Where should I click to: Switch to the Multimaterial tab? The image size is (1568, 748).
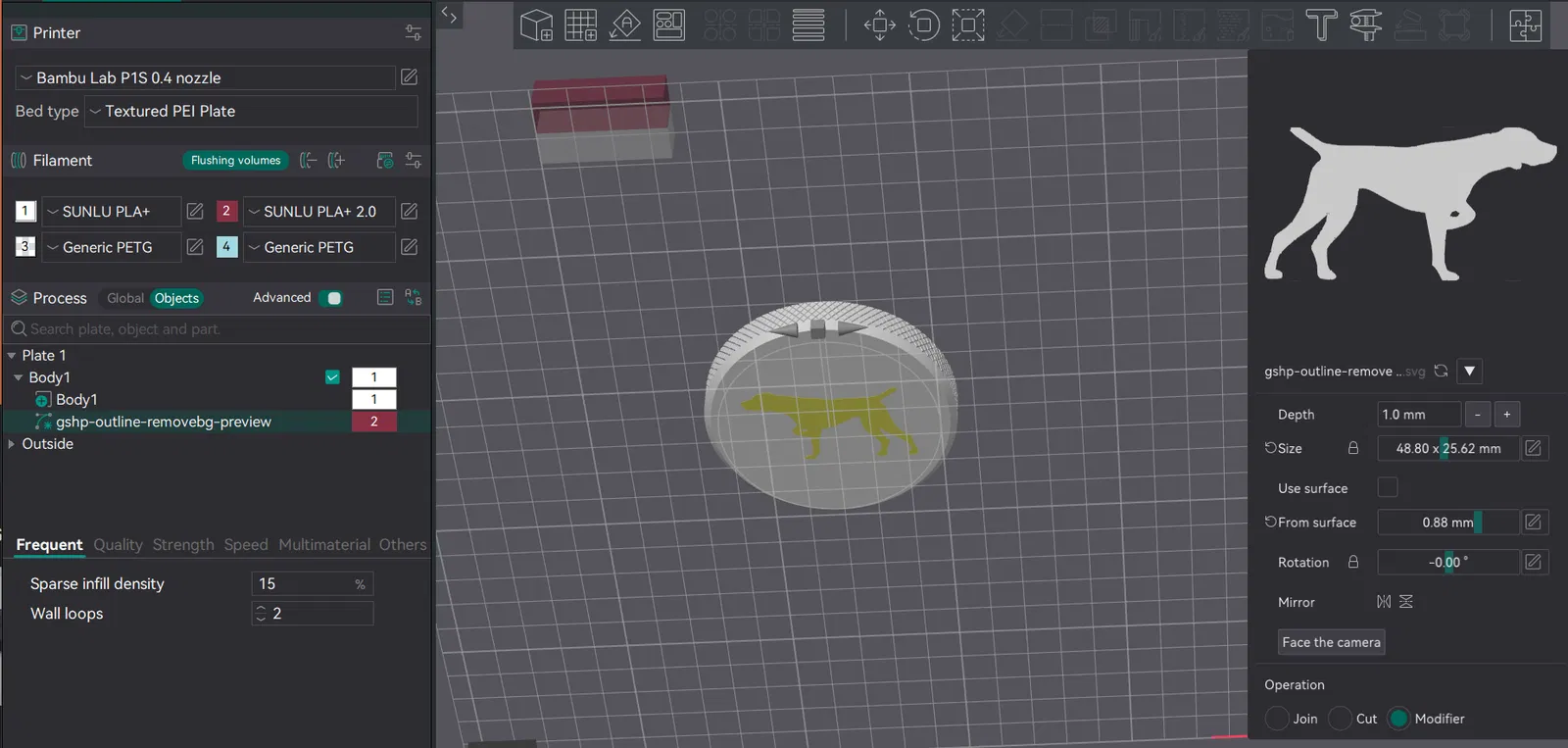[324, 544]
